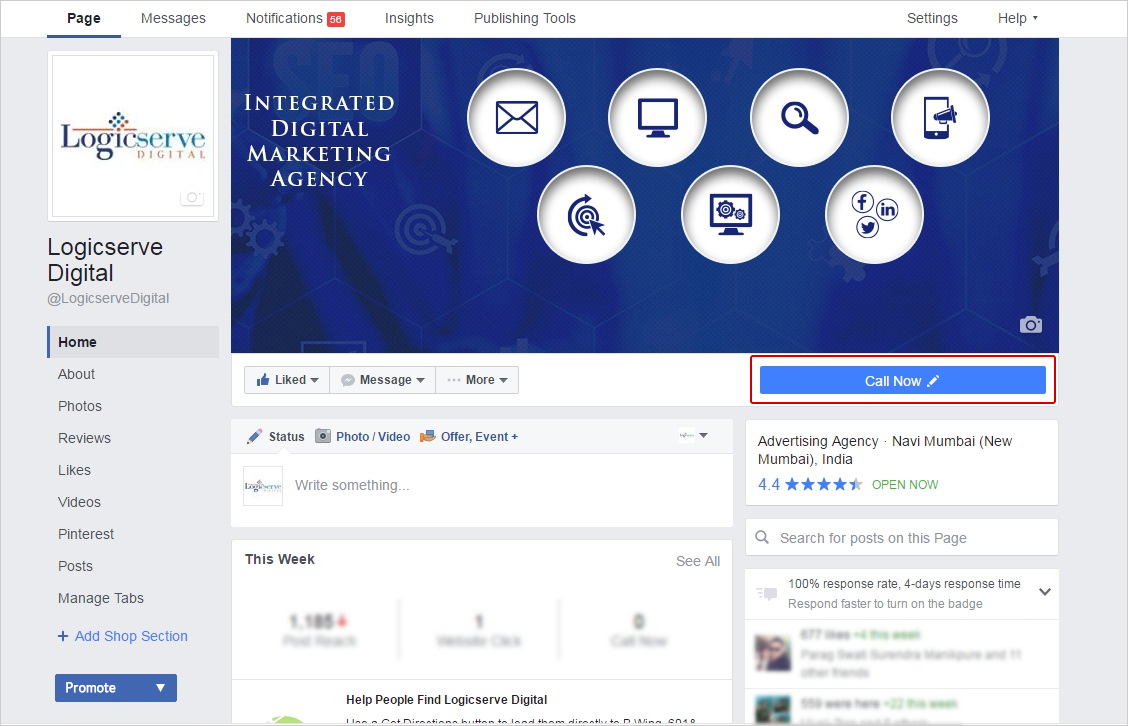Click the Add Shop Section link

(122, 636)
